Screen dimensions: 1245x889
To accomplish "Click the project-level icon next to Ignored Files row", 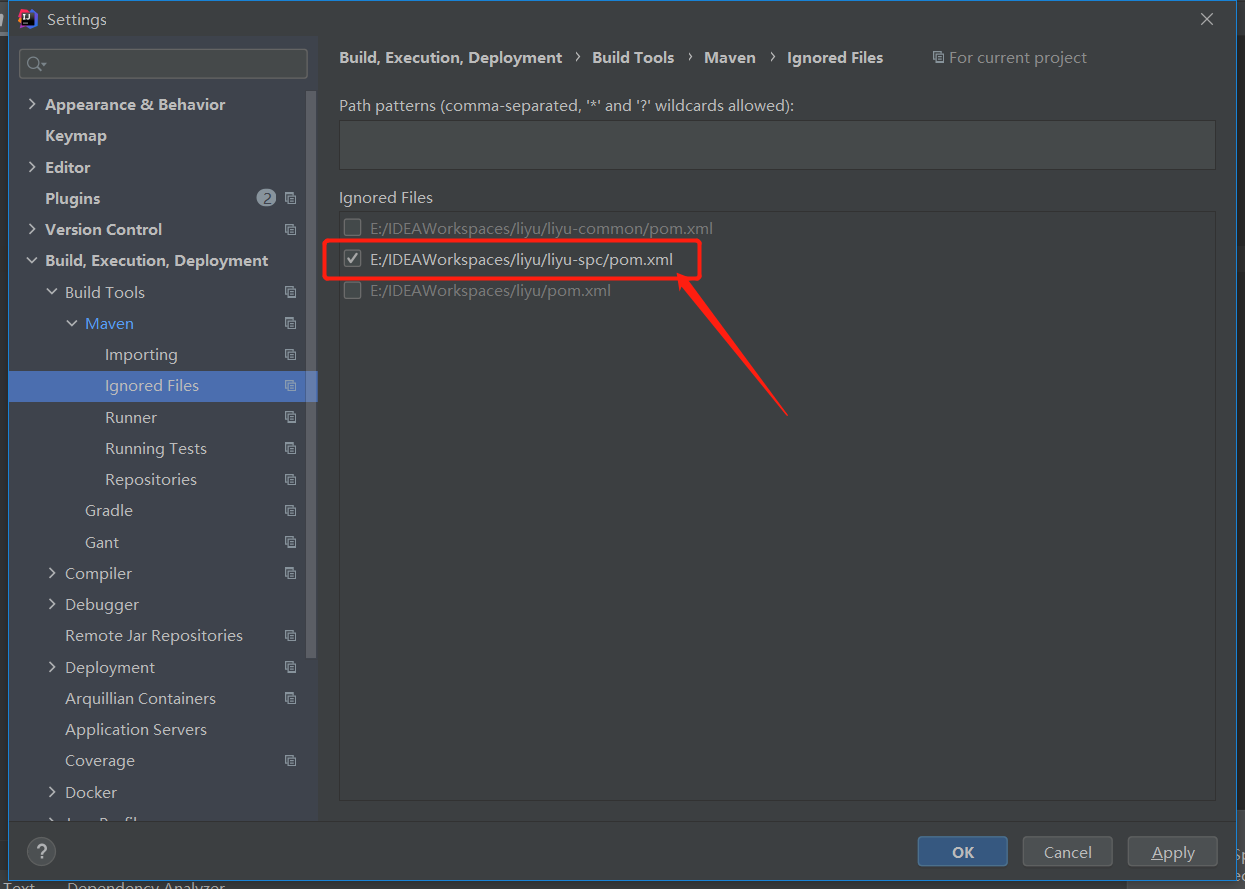I will pyautogui.click(x=290, y=386).
